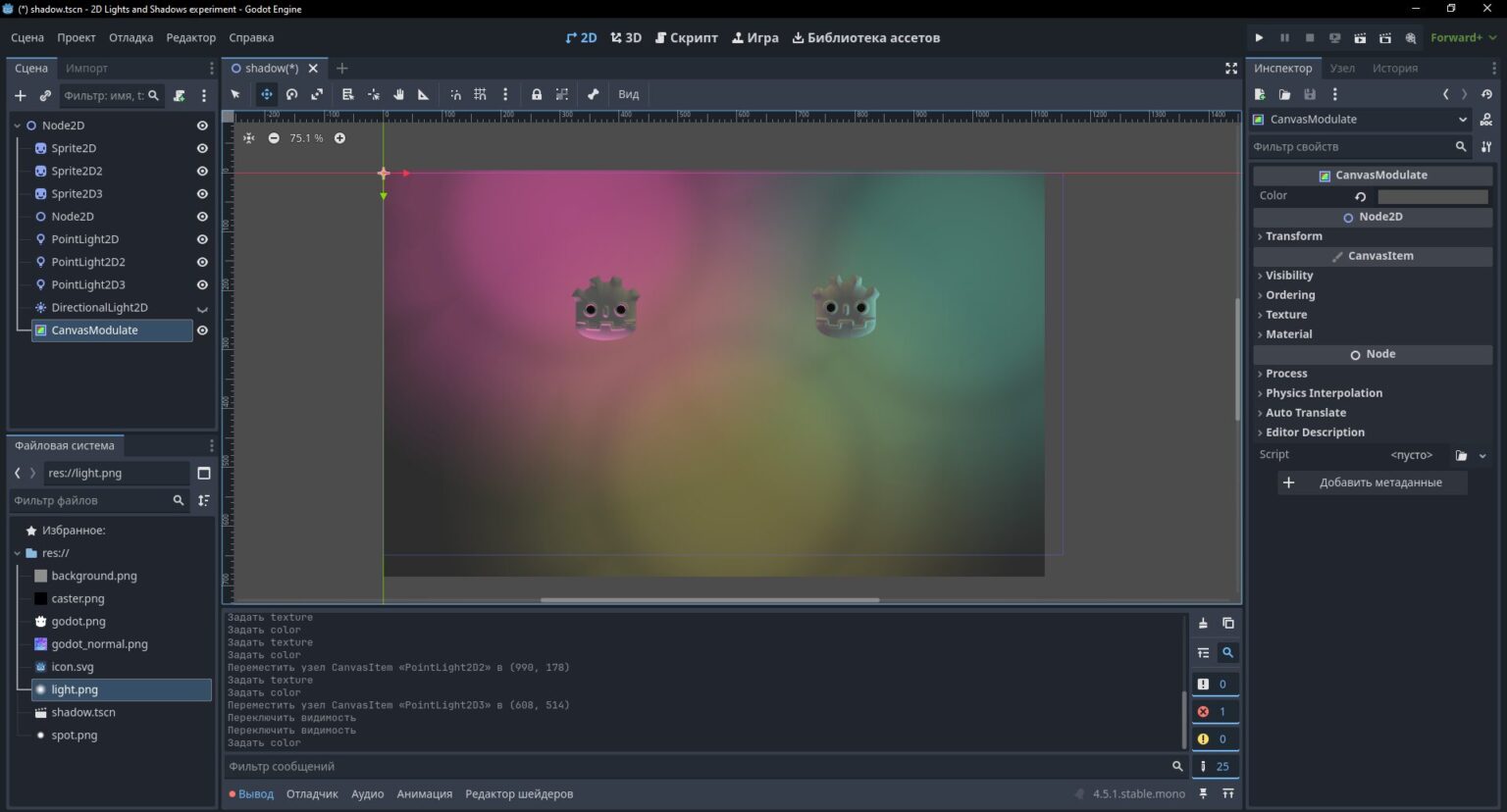
Task: Open Библиотека ассетов
Action: pyautogui.click(x=866, y=37)
